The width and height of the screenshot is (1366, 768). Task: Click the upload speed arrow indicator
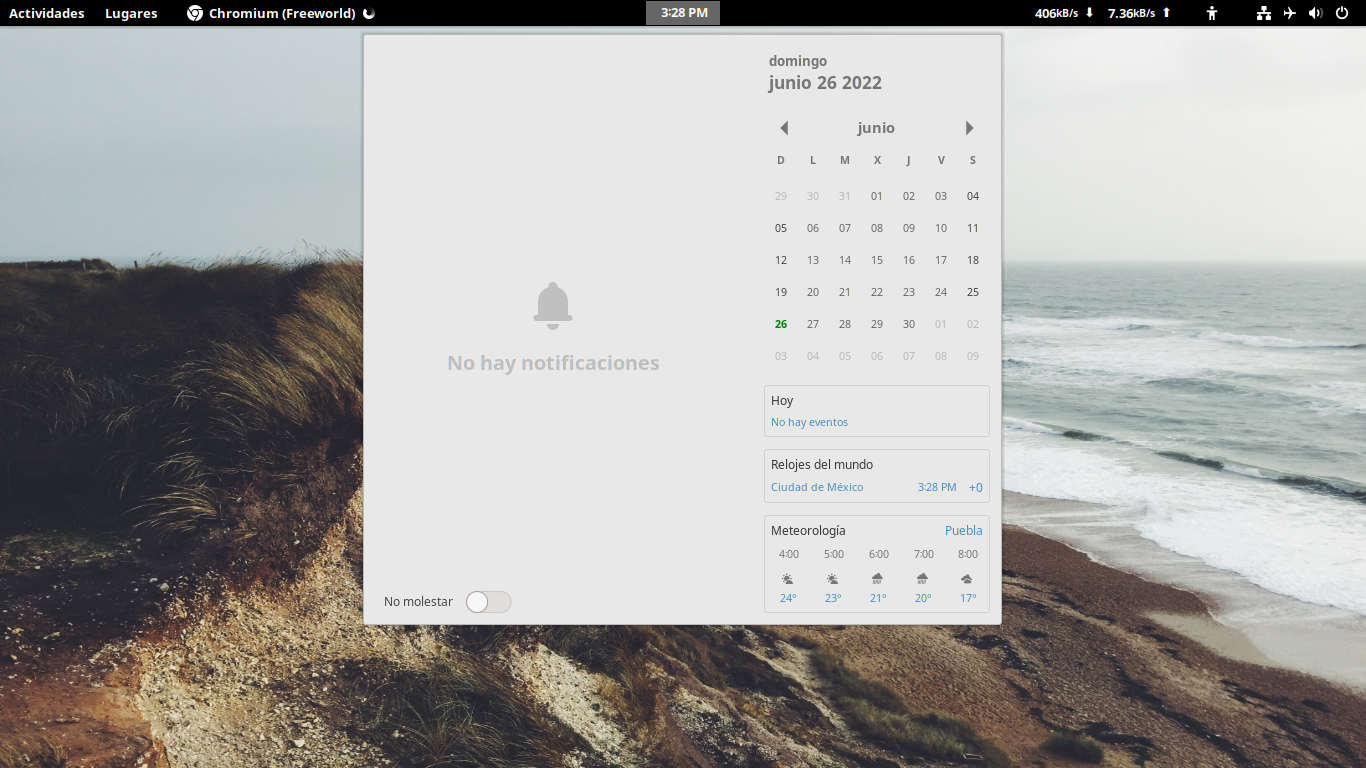pyautogui.click(x=1166, y=13)
